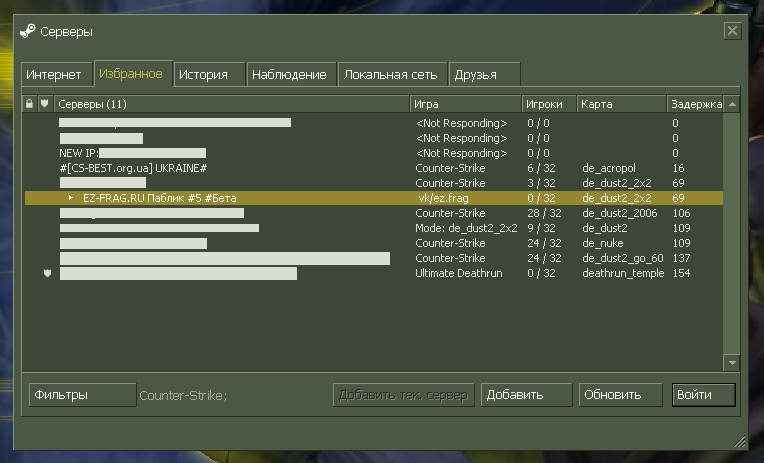Image resolution: width=764 pixels, height=463 pixels.
Task: Click the scrollbar down arrow
Action: click(732, 363)
